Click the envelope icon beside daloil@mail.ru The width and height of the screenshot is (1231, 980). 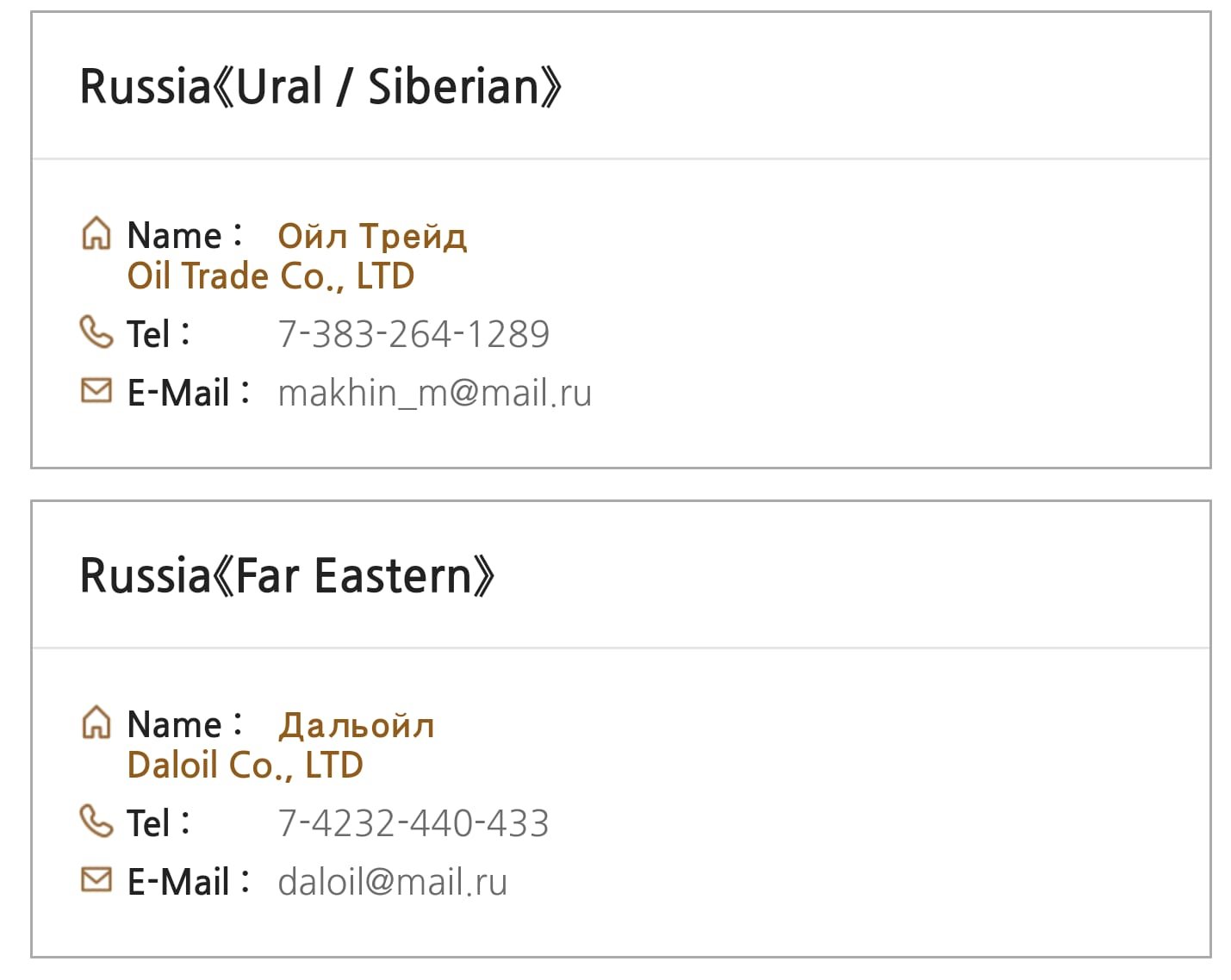pos(96,879)
